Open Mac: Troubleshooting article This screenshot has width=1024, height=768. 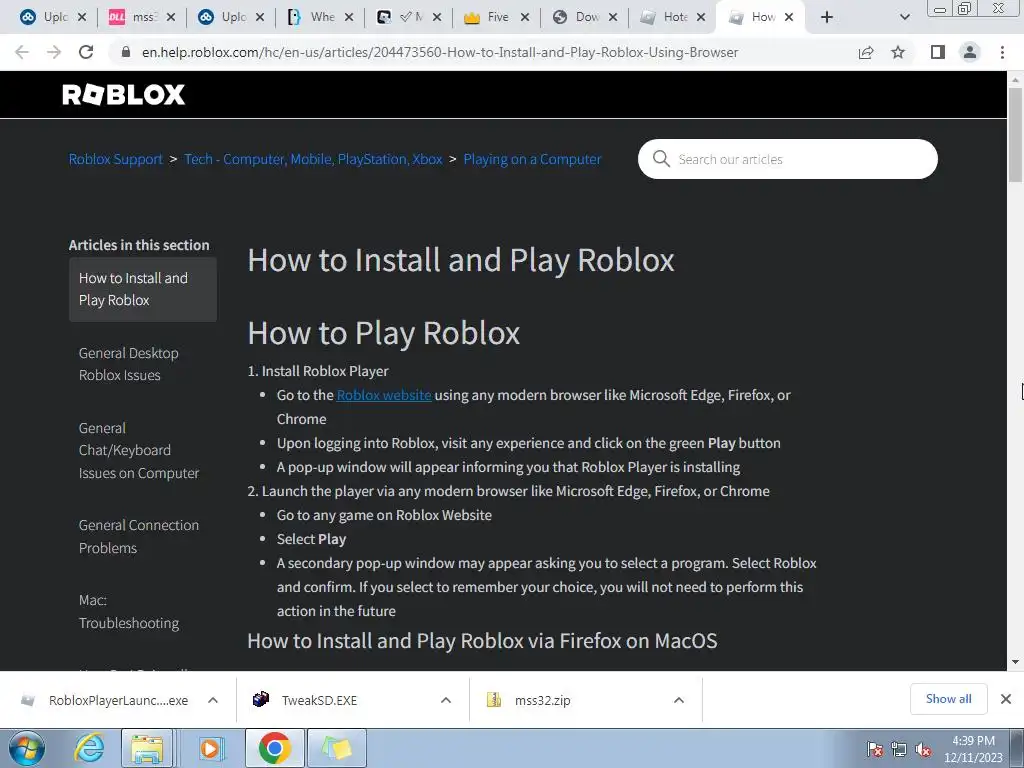[x=129, y=611]
